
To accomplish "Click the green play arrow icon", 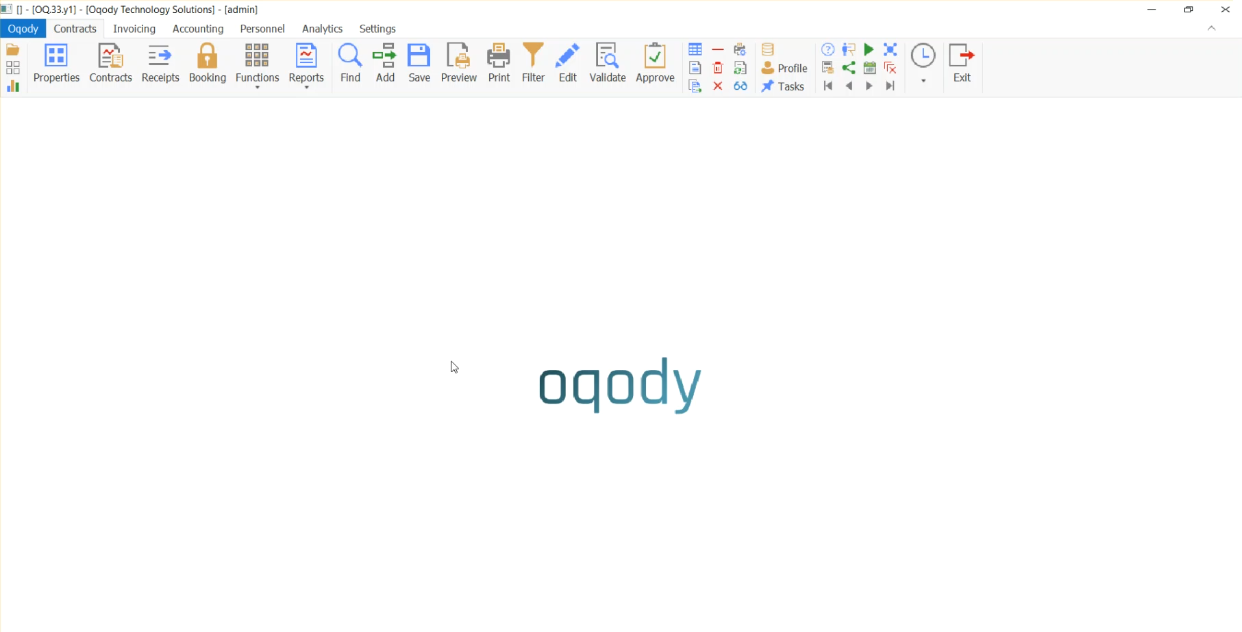I will point(869,50).
